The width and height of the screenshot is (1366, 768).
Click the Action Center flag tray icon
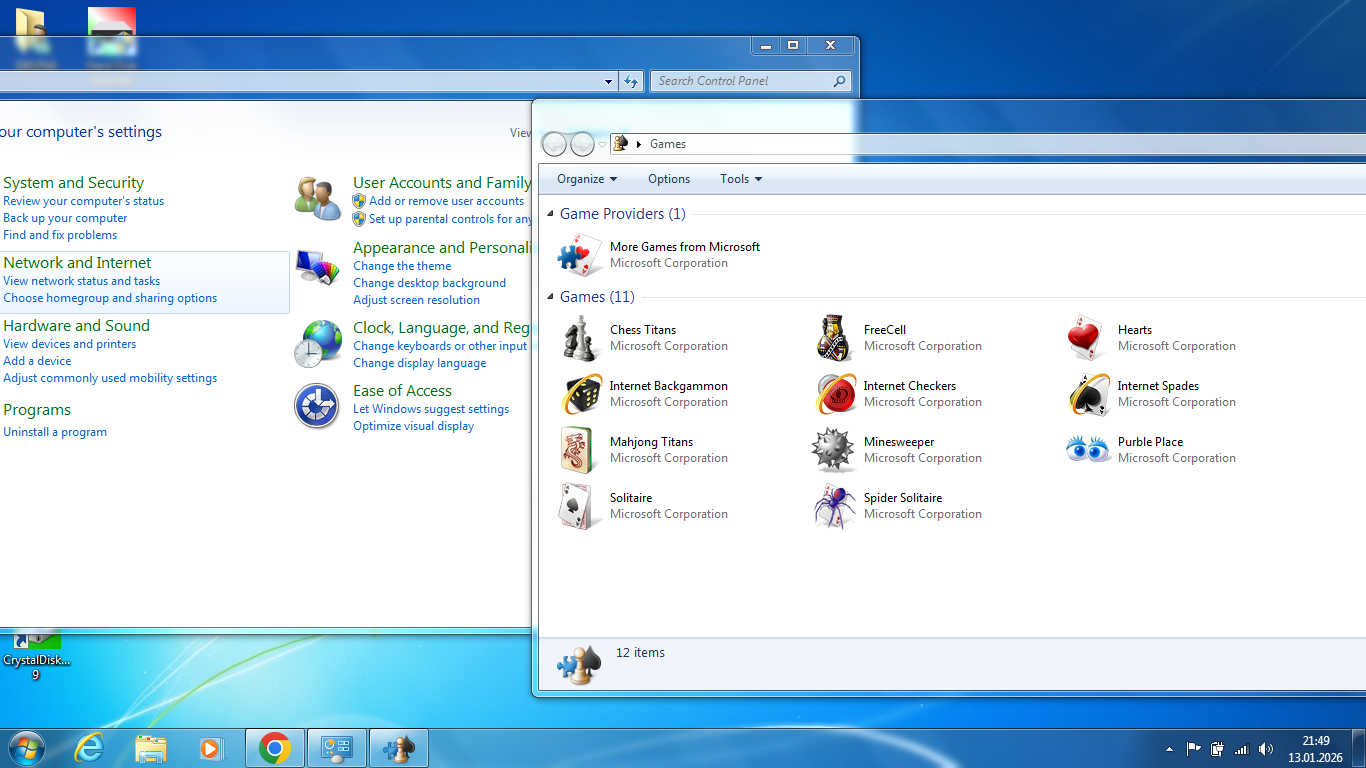tap(1193, 748)
